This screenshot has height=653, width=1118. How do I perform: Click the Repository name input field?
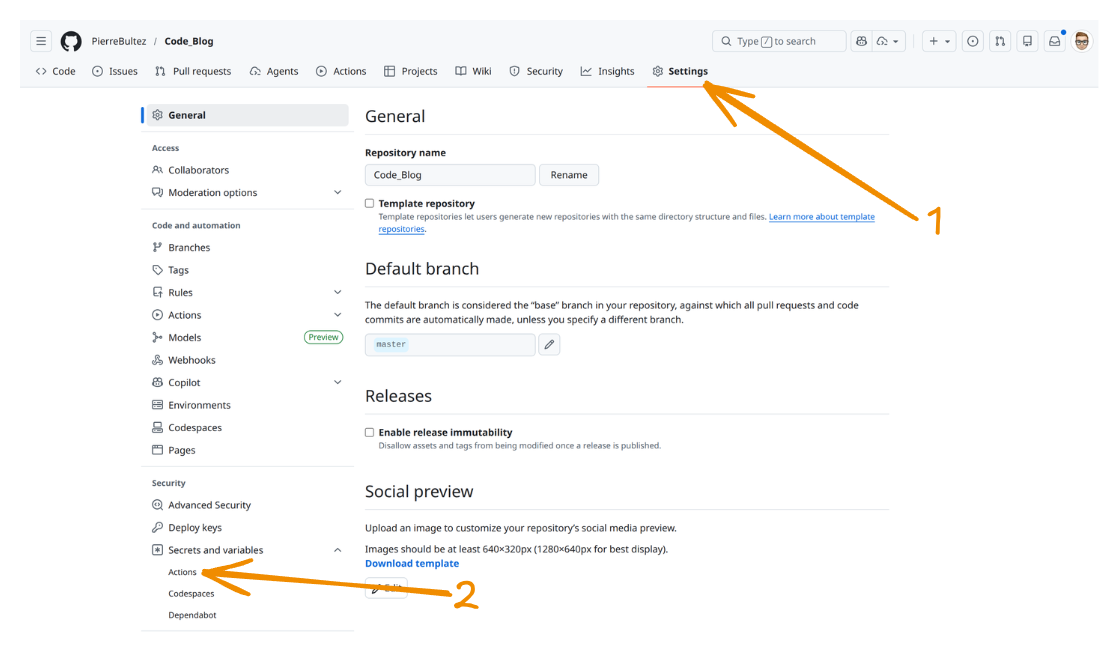pyautogui.click(x=450, y=175)
